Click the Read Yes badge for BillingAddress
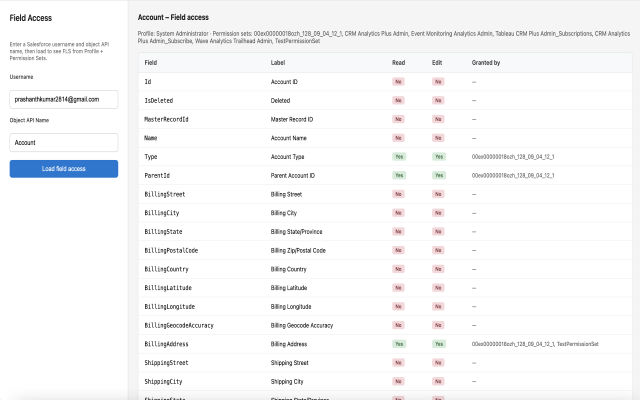640x400 pixels. (399, 344)
